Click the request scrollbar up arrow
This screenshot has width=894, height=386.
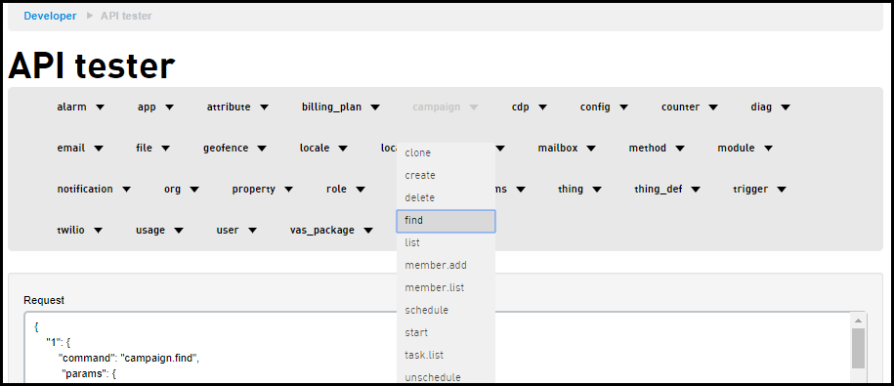(858, 320)
